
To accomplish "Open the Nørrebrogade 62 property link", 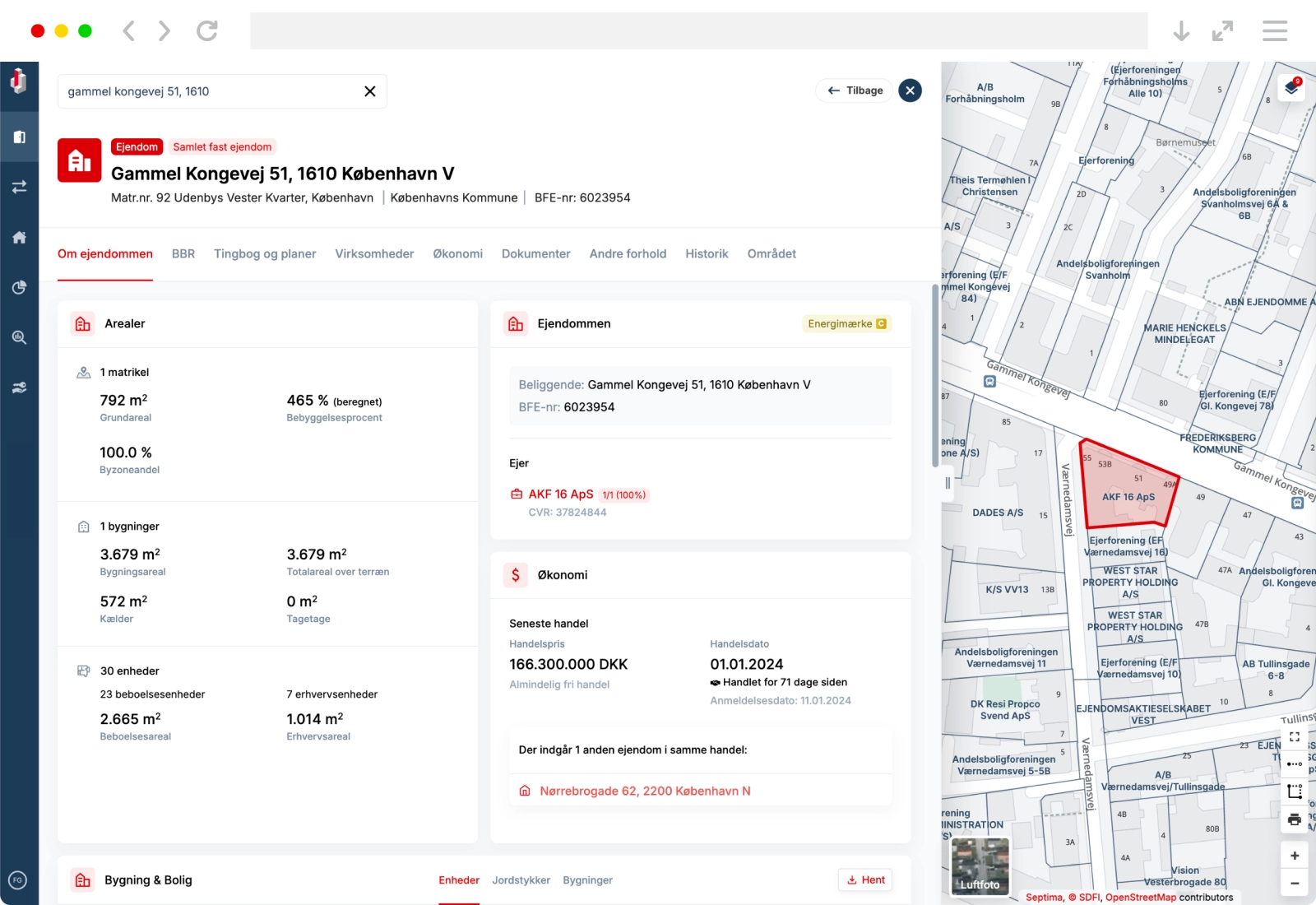I will (644, 790).
